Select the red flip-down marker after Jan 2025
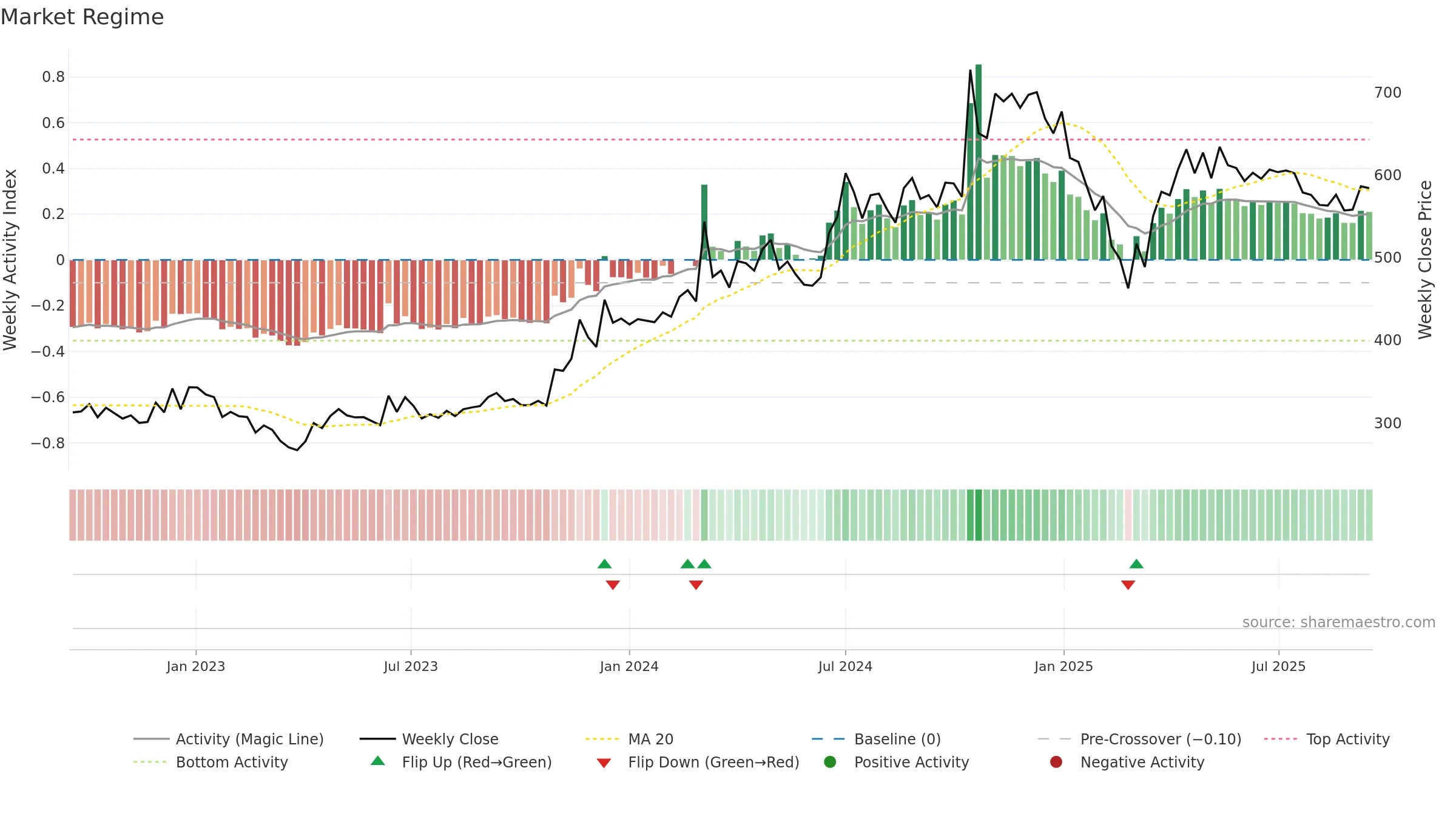 (x=1128, y=585)
